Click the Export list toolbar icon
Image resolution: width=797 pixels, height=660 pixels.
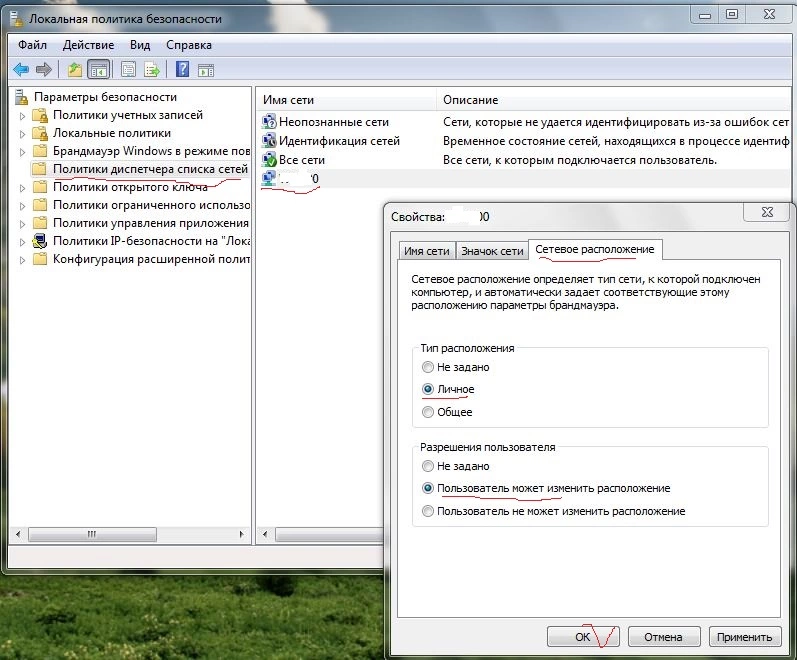152,69
